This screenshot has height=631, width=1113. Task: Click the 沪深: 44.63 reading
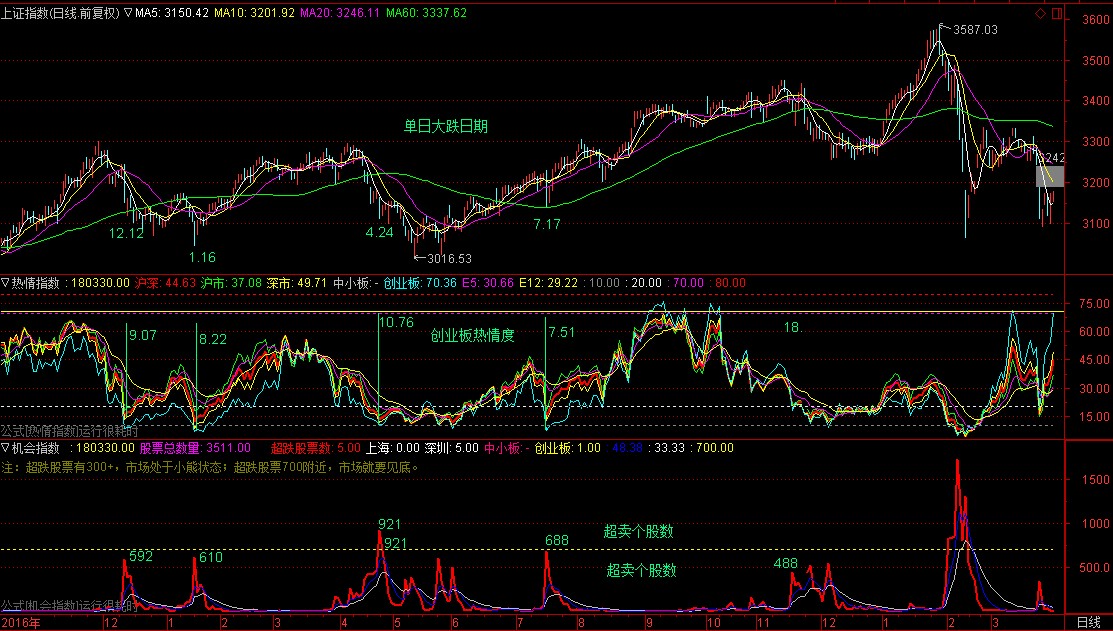[x=165, y=282]
